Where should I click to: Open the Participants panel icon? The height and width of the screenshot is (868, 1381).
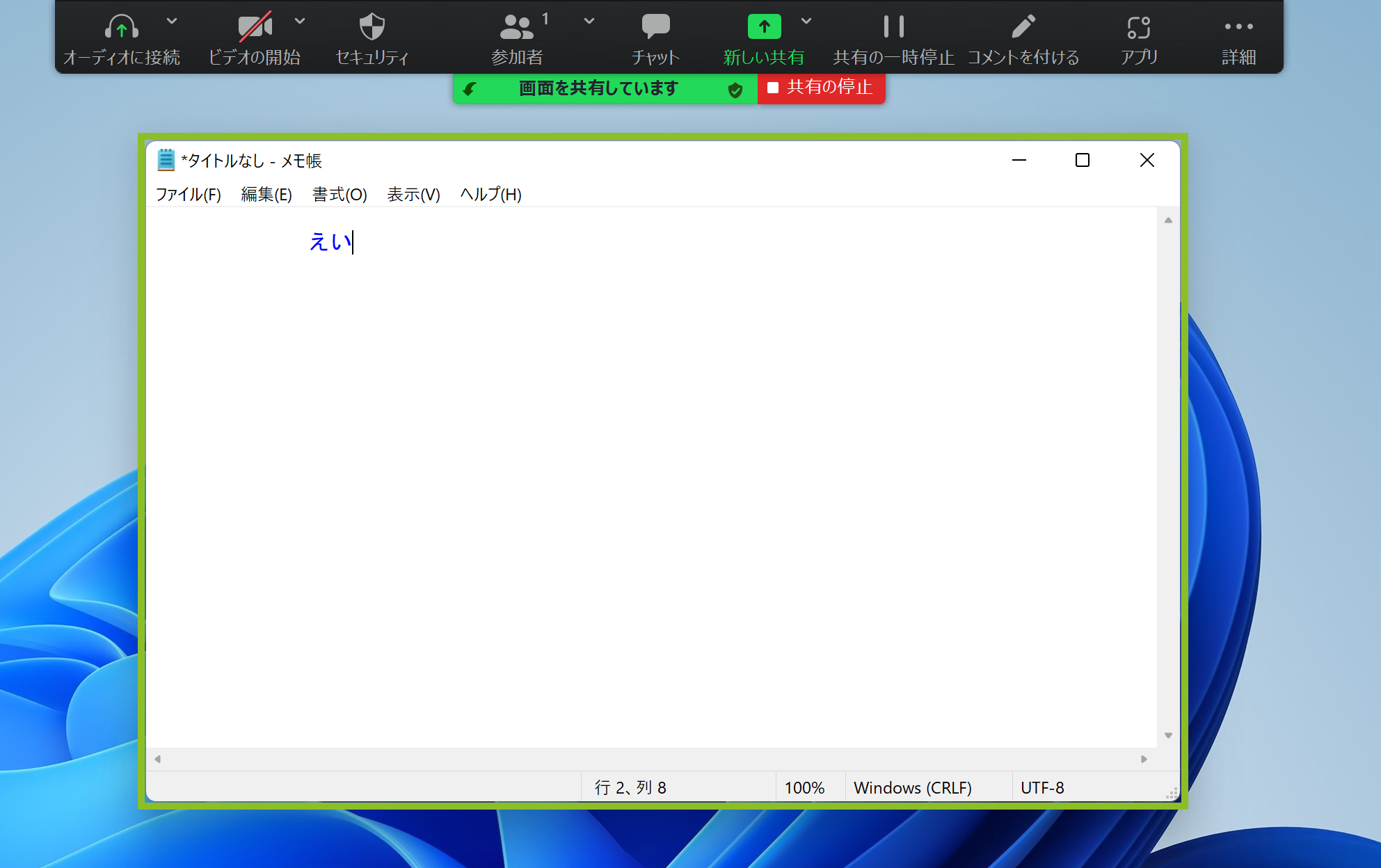516,28
